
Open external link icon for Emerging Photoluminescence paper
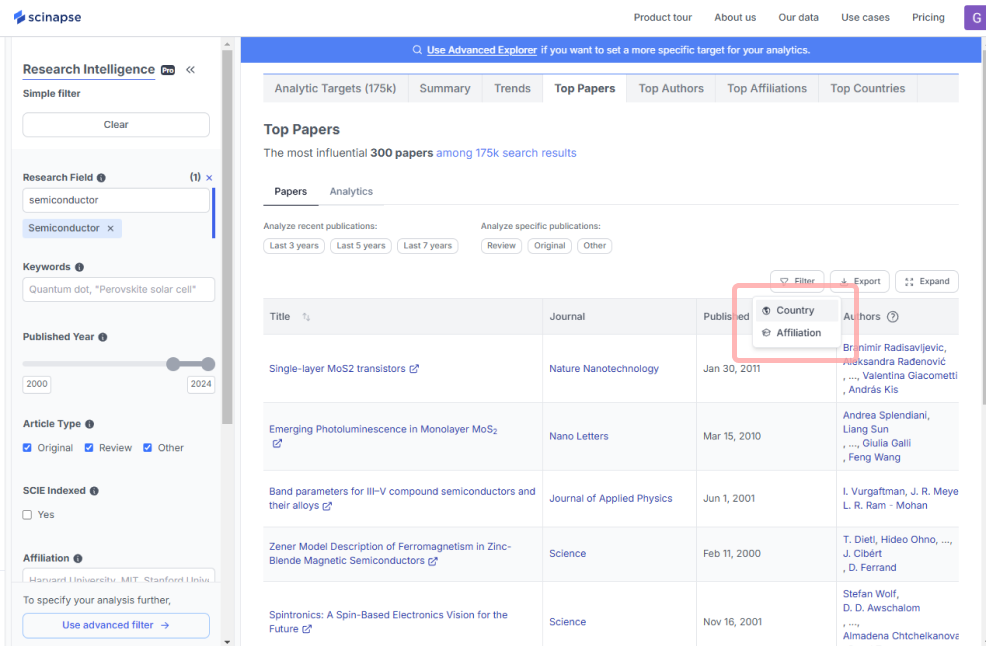pos(277,443)
